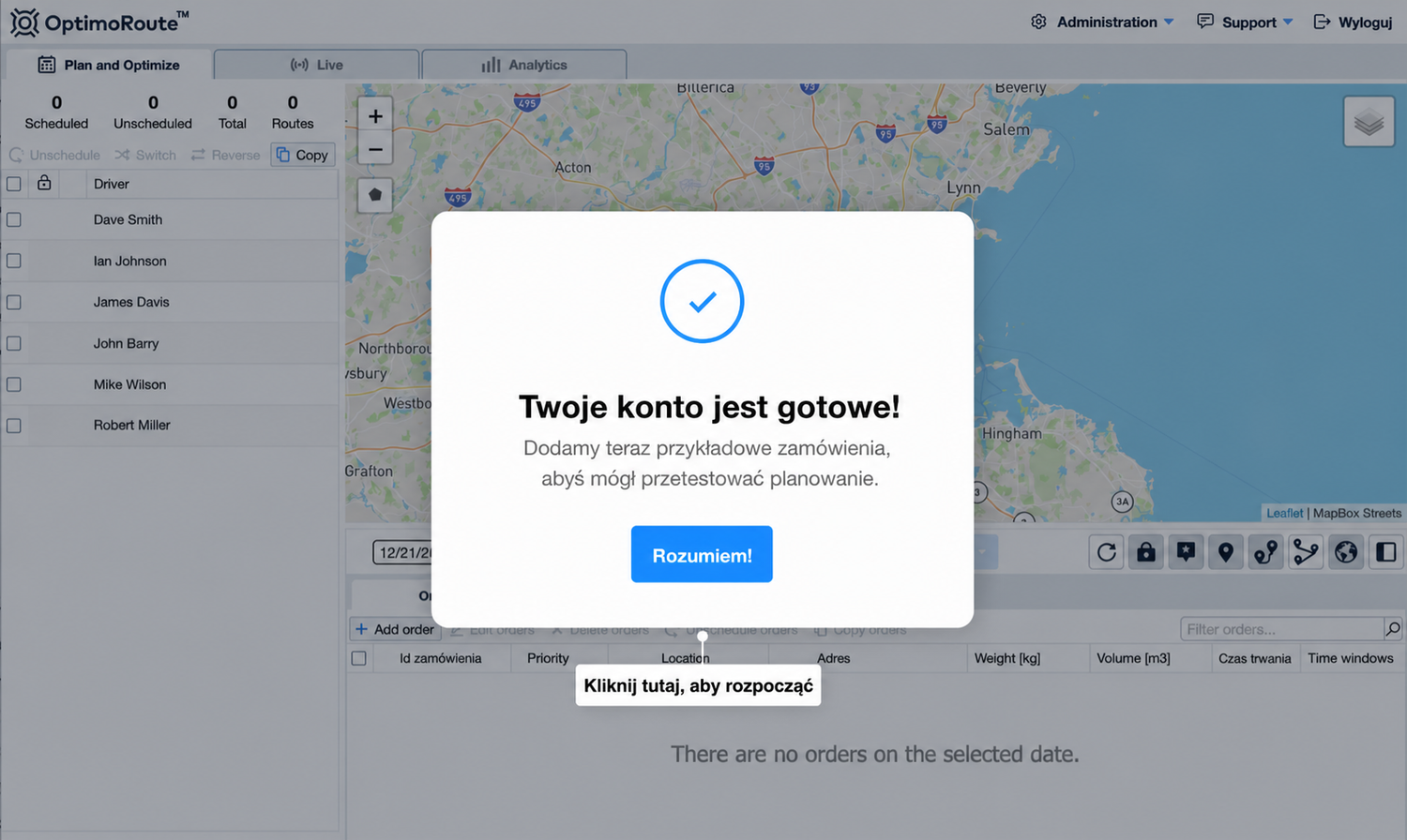Open the planning date selector field
Viewport: 1407px width, 840px height.
point(403,552)
